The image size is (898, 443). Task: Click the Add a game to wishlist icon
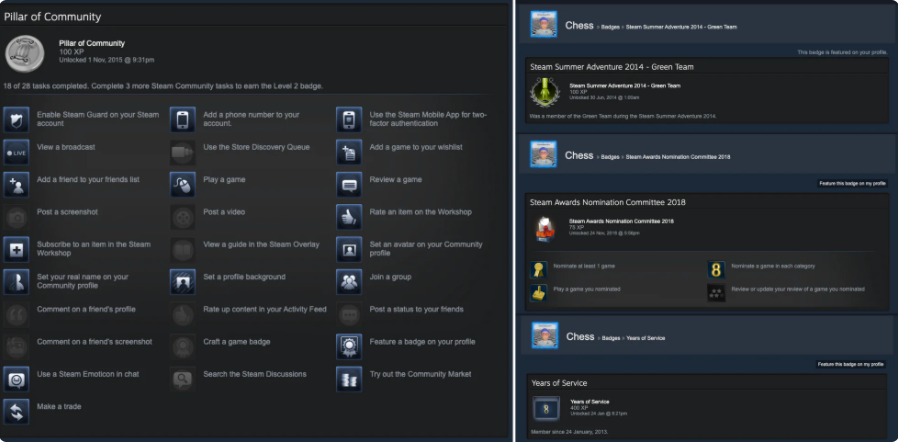pos(349,152)
